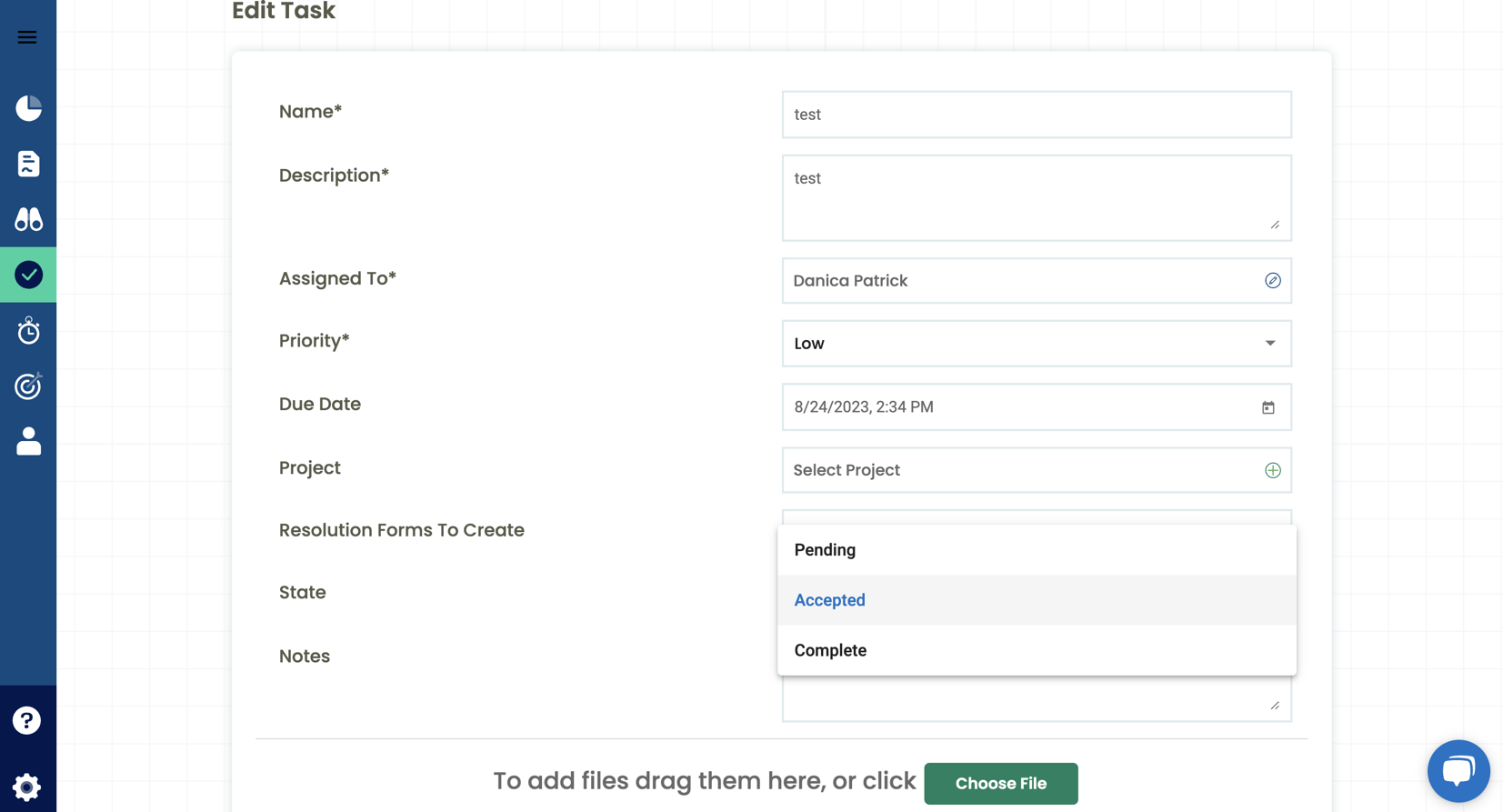Open the hamburger menu in sidebar
This screenshot has width=1503, height=812.
27,37
